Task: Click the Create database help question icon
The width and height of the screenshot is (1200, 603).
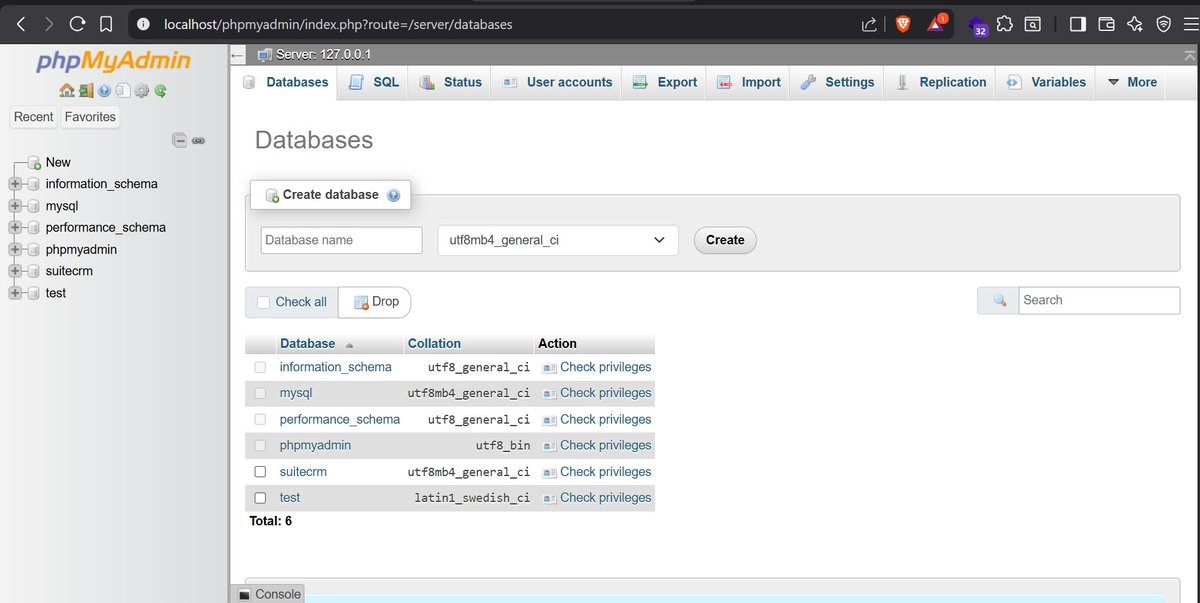Action: click(393, 195)
